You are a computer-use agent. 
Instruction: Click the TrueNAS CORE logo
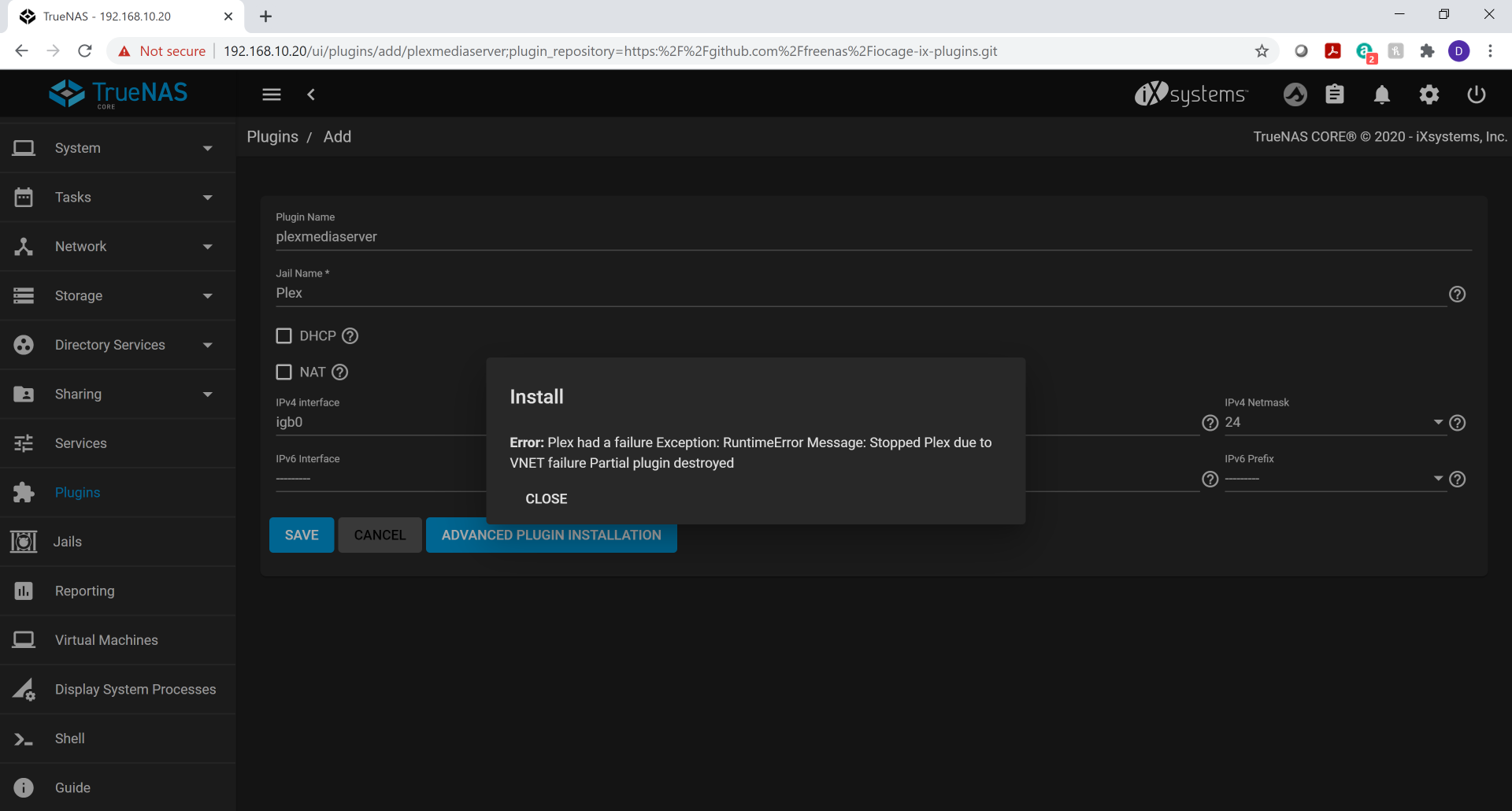(118, 94)
